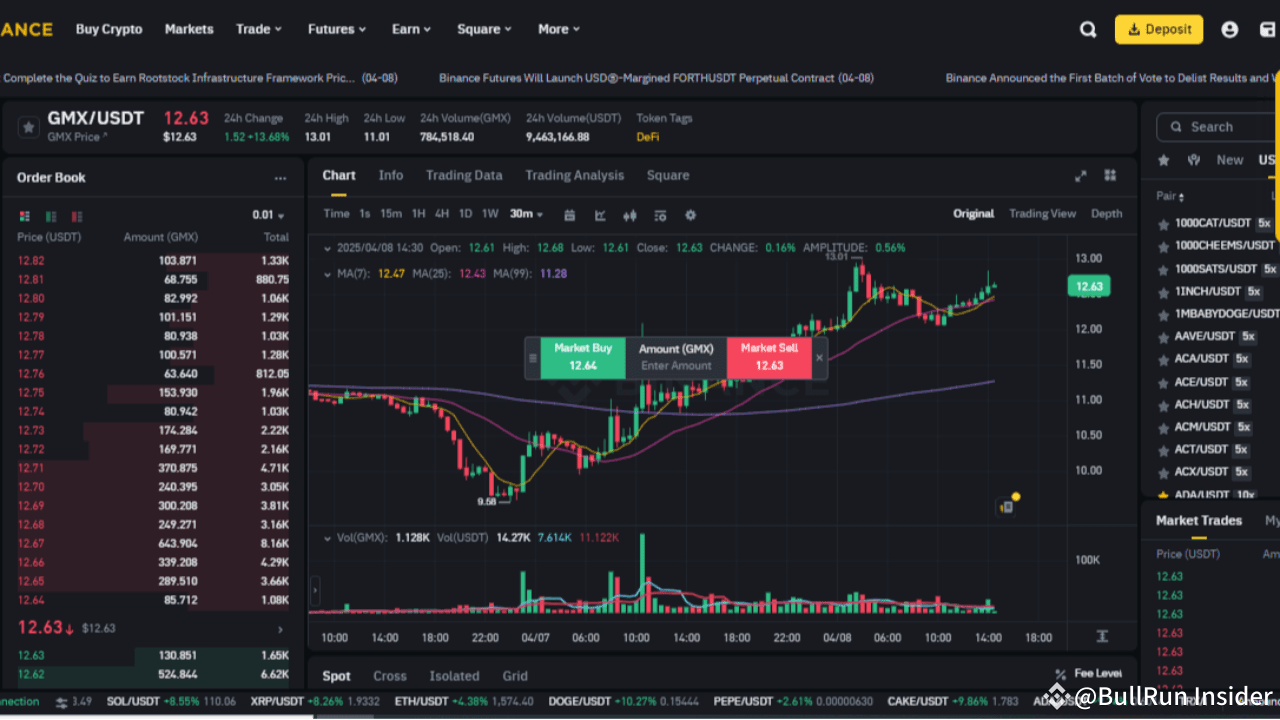Open the 30m interval dropdown
This screenshot has width=1280, height=720.
pyautogui.click(x=525, y=215)
